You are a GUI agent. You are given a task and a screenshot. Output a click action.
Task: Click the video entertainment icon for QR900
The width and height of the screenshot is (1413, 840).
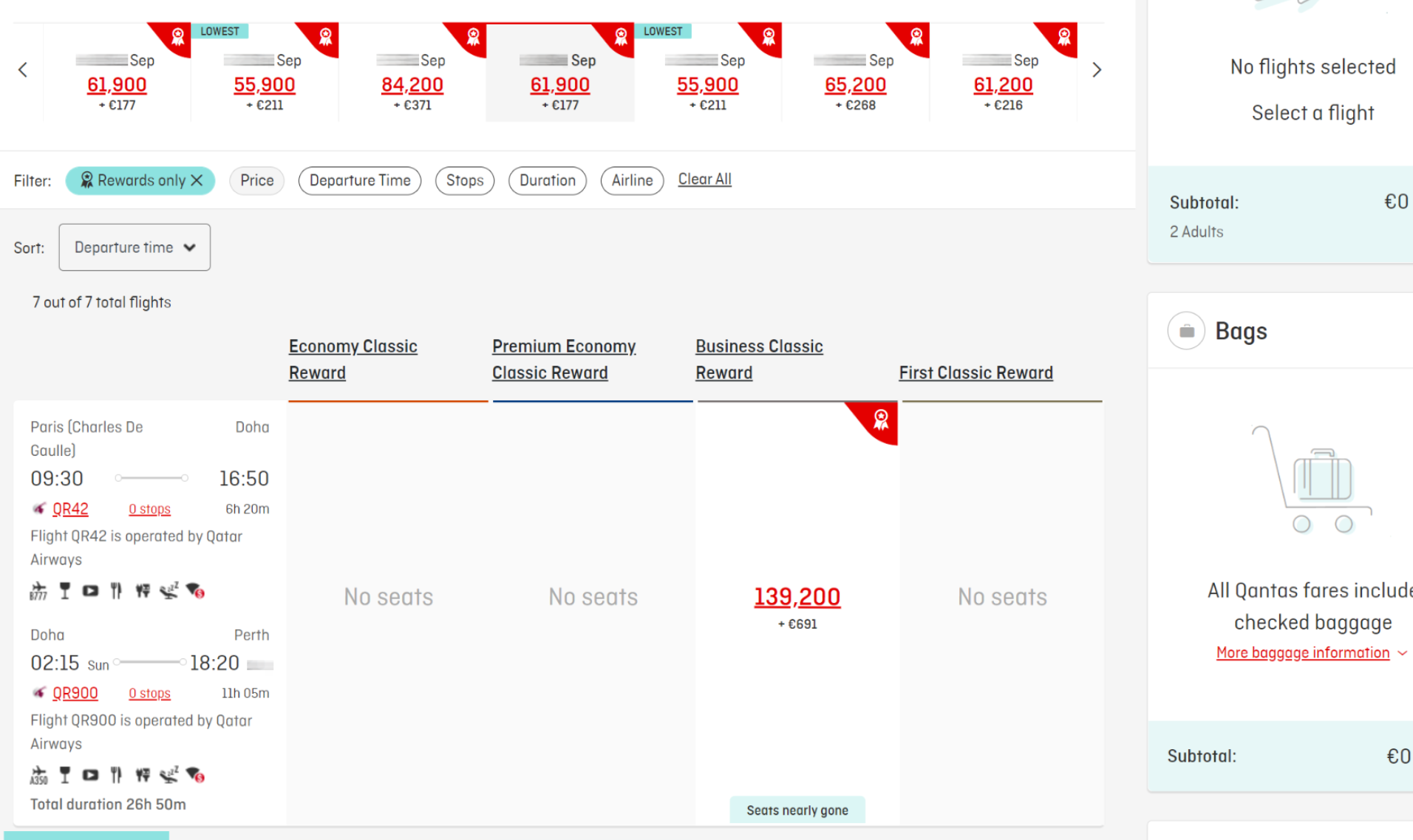click(90, 775)
